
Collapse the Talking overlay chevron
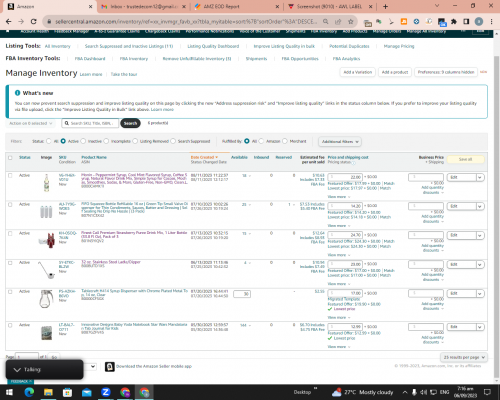[17, 370]
